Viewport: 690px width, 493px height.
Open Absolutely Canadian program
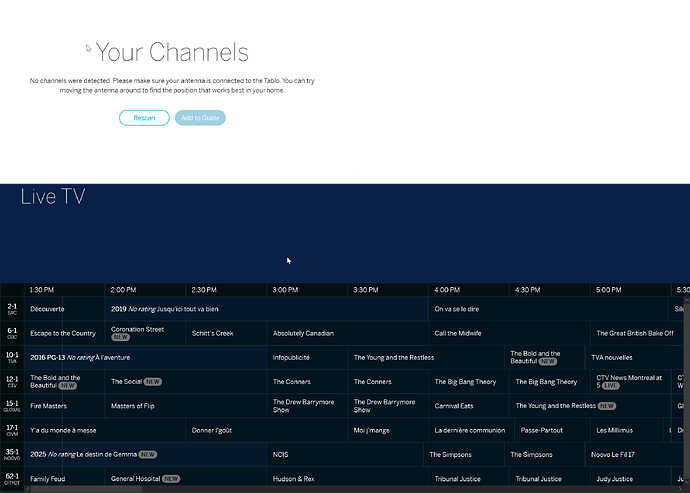pyautogui.click(x=348, y=333)
